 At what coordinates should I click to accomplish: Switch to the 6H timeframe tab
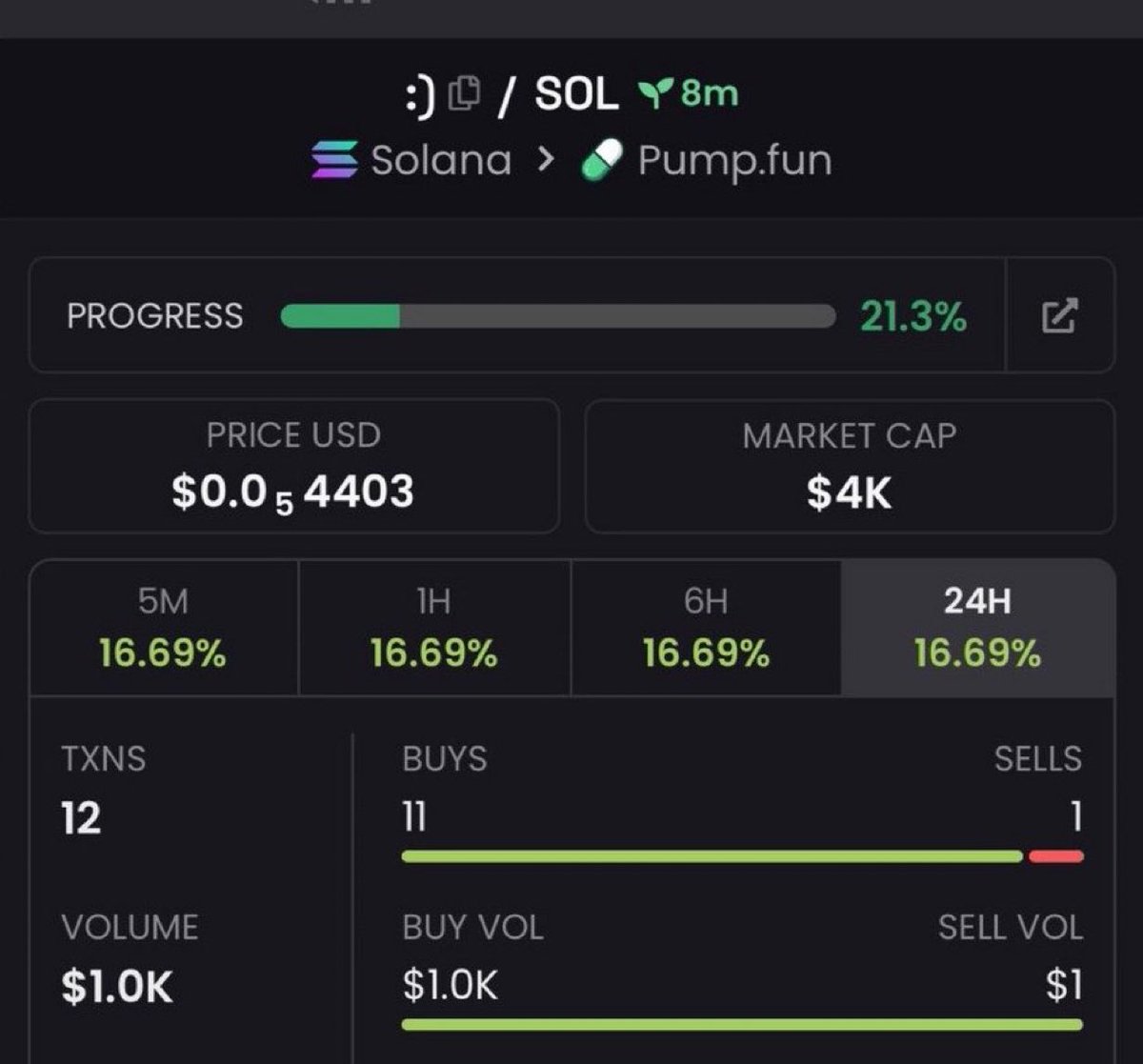(x=706, y=628)
